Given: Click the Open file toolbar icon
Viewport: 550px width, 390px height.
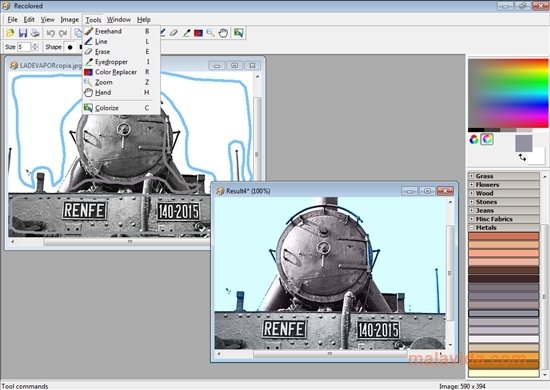Looking at the screenshot, I should [10, 33].
